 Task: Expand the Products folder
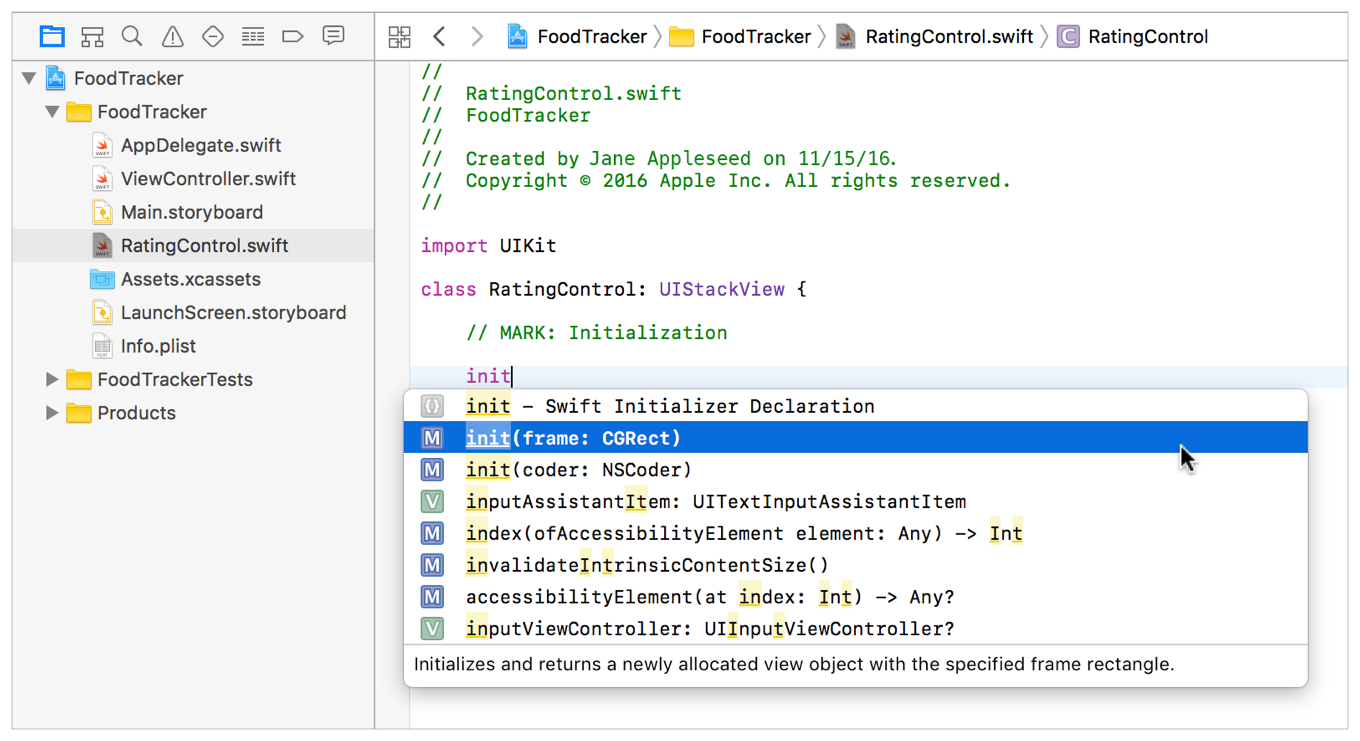(x=52, y=413)
